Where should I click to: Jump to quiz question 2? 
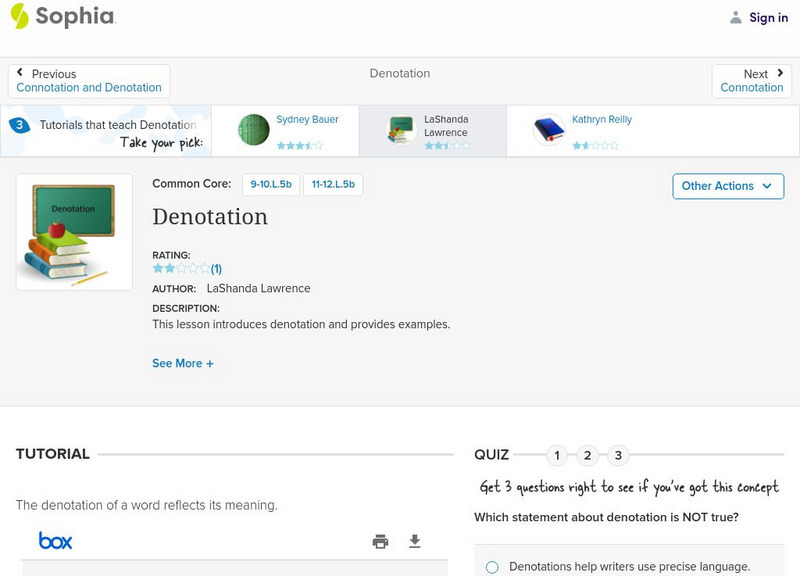click(x=587, y=455)
